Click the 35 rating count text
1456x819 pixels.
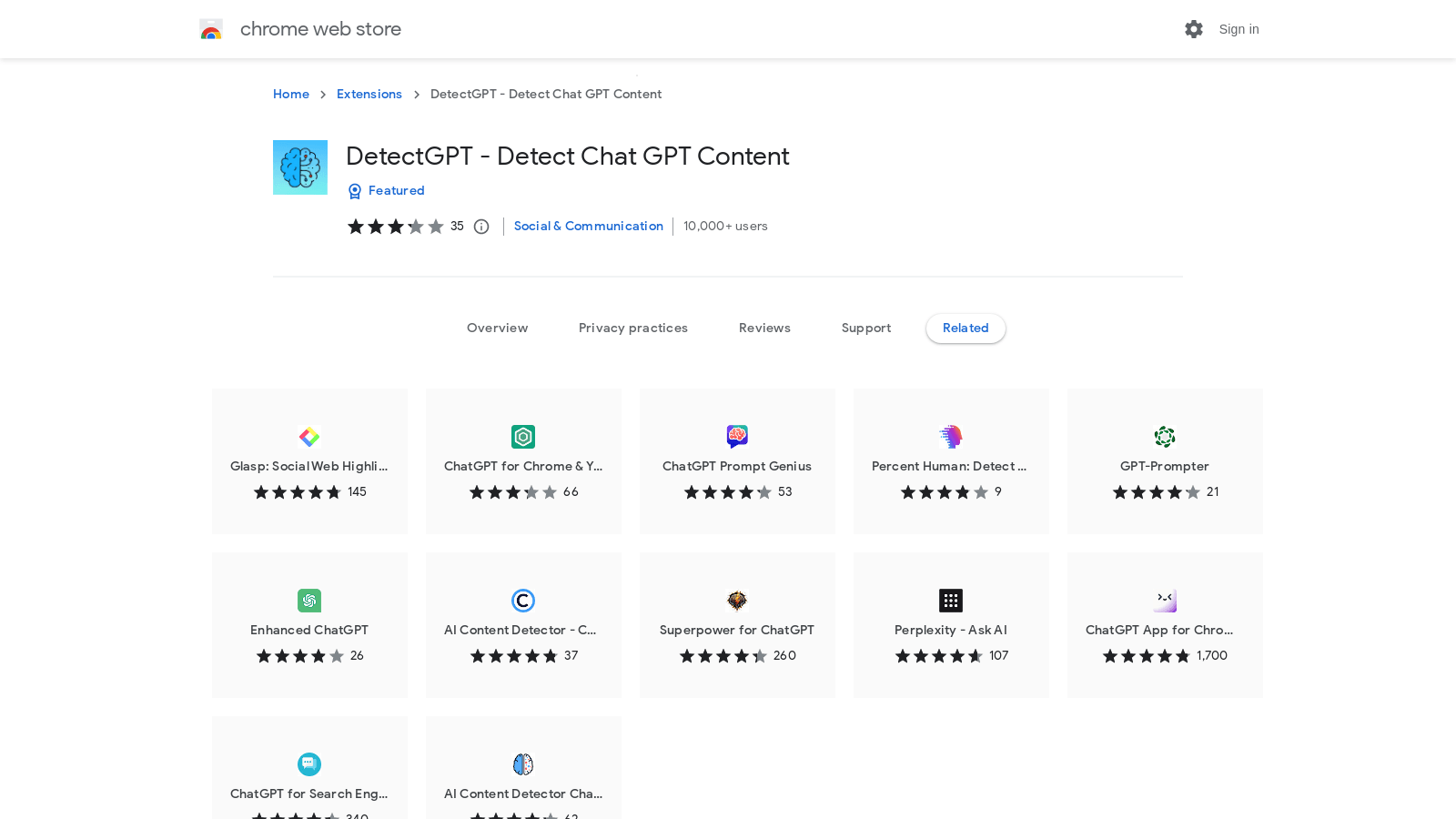click(457, 227)
